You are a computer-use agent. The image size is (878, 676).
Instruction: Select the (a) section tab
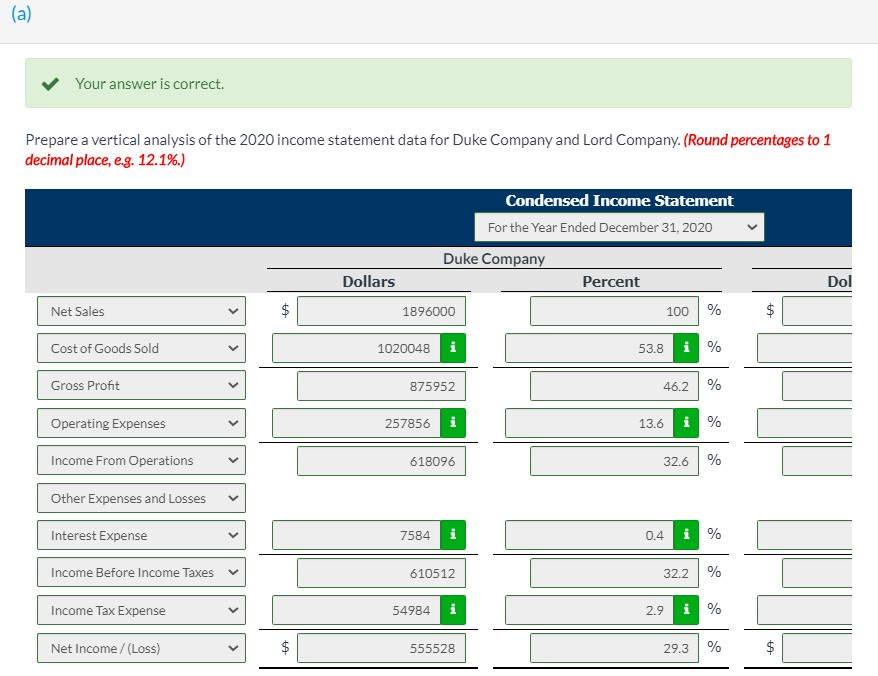(x=20, y=14)
